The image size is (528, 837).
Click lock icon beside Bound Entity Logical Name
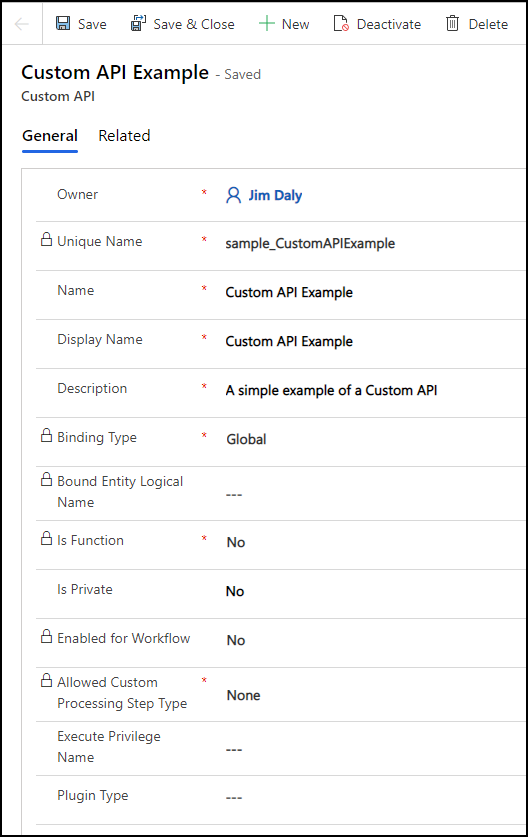click(46, 479)
